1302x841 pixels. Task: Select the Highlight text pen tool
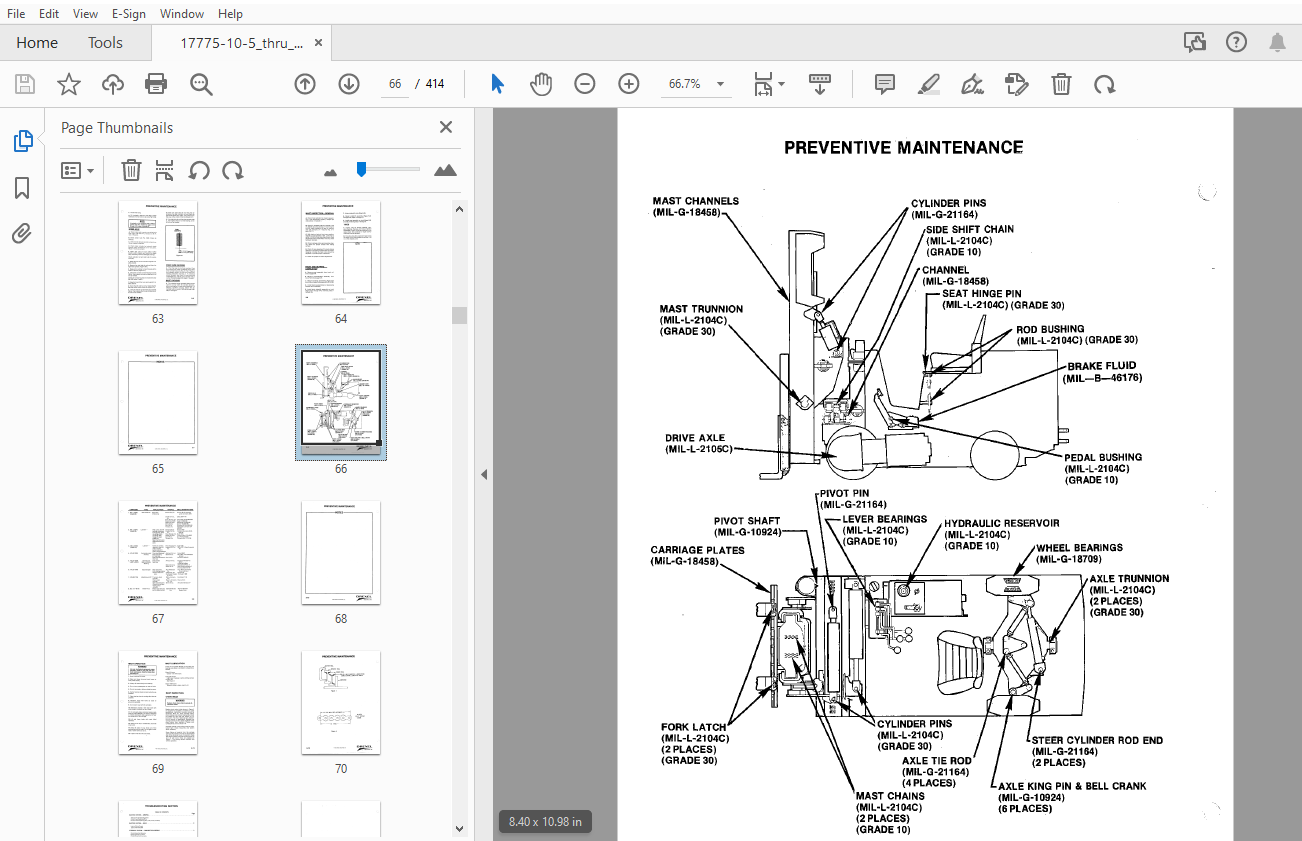[929, 84]
